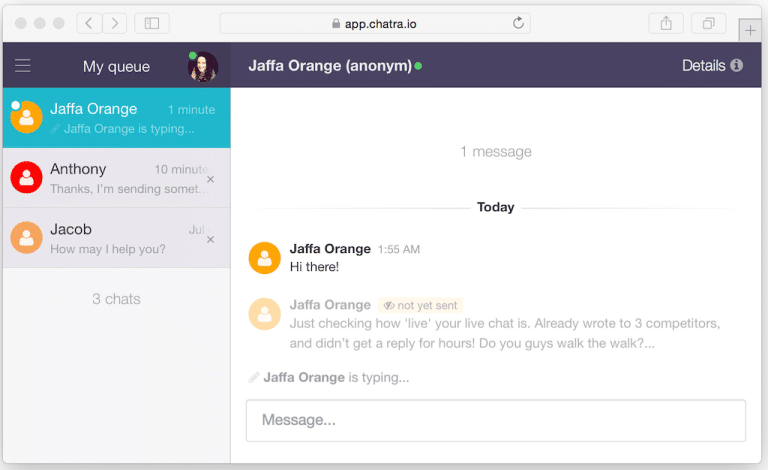
Task: Open a new tab with the plus button
Action: coord(750,31)
